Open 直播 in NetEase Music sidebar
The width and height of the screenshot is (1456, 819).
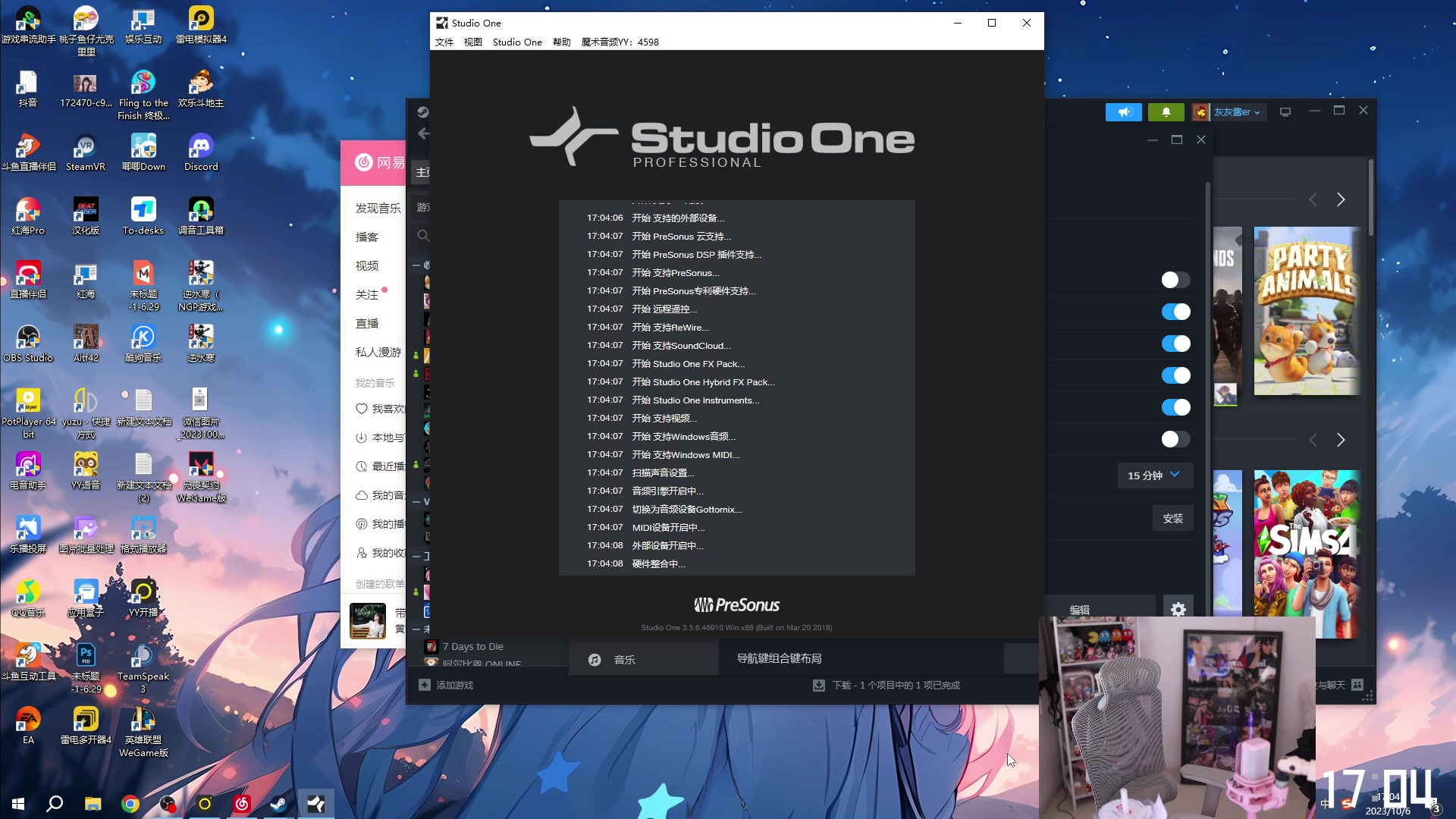tap(367, 323)
